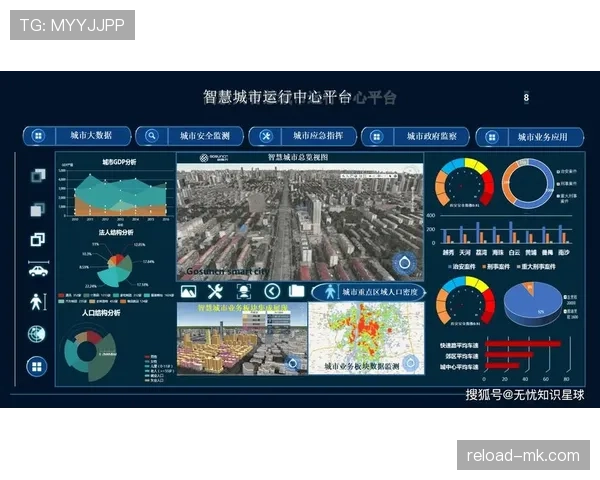The width and height of the screenshot is (600, 480).
Task: Open the radar globe icon in the sidebar
Action: coord(37,334)
